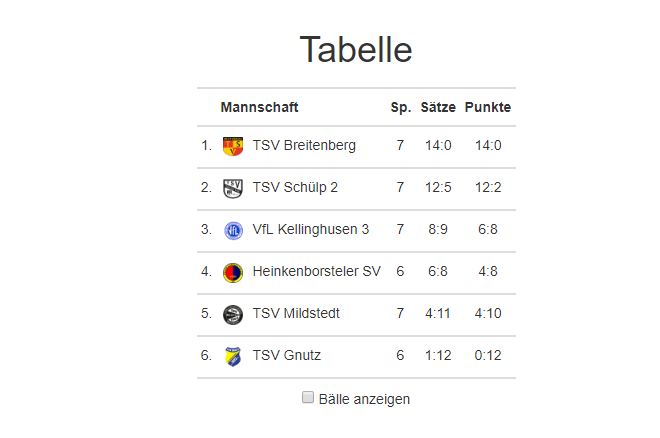Viewport: 660px width, 438px height.
Task: Click the Bälle anzeigen label text
Action: [x=364, y=399]
